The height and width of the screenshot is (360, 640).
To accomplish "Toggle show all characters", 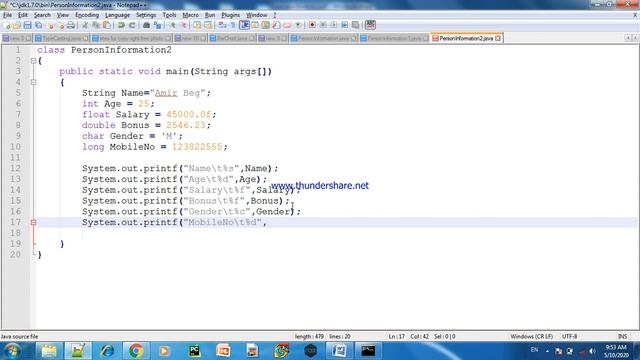I will point(233,25).
